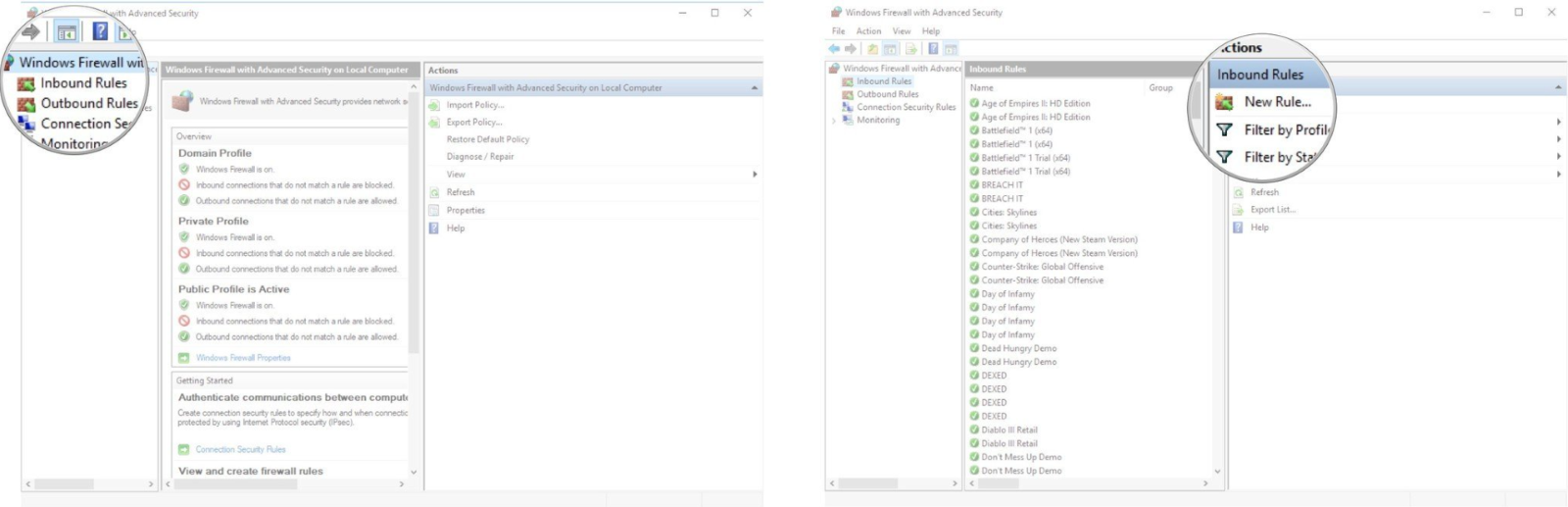This screenshot has height=507, width=1568.
Task: Open the Help menu in menu bar
Action: (931, 31)
